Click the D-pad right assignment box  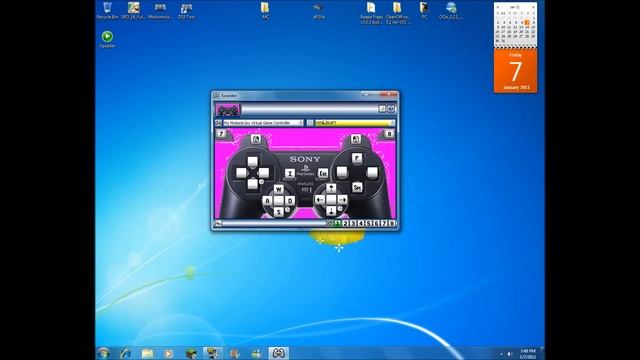(x=264, y=173)
